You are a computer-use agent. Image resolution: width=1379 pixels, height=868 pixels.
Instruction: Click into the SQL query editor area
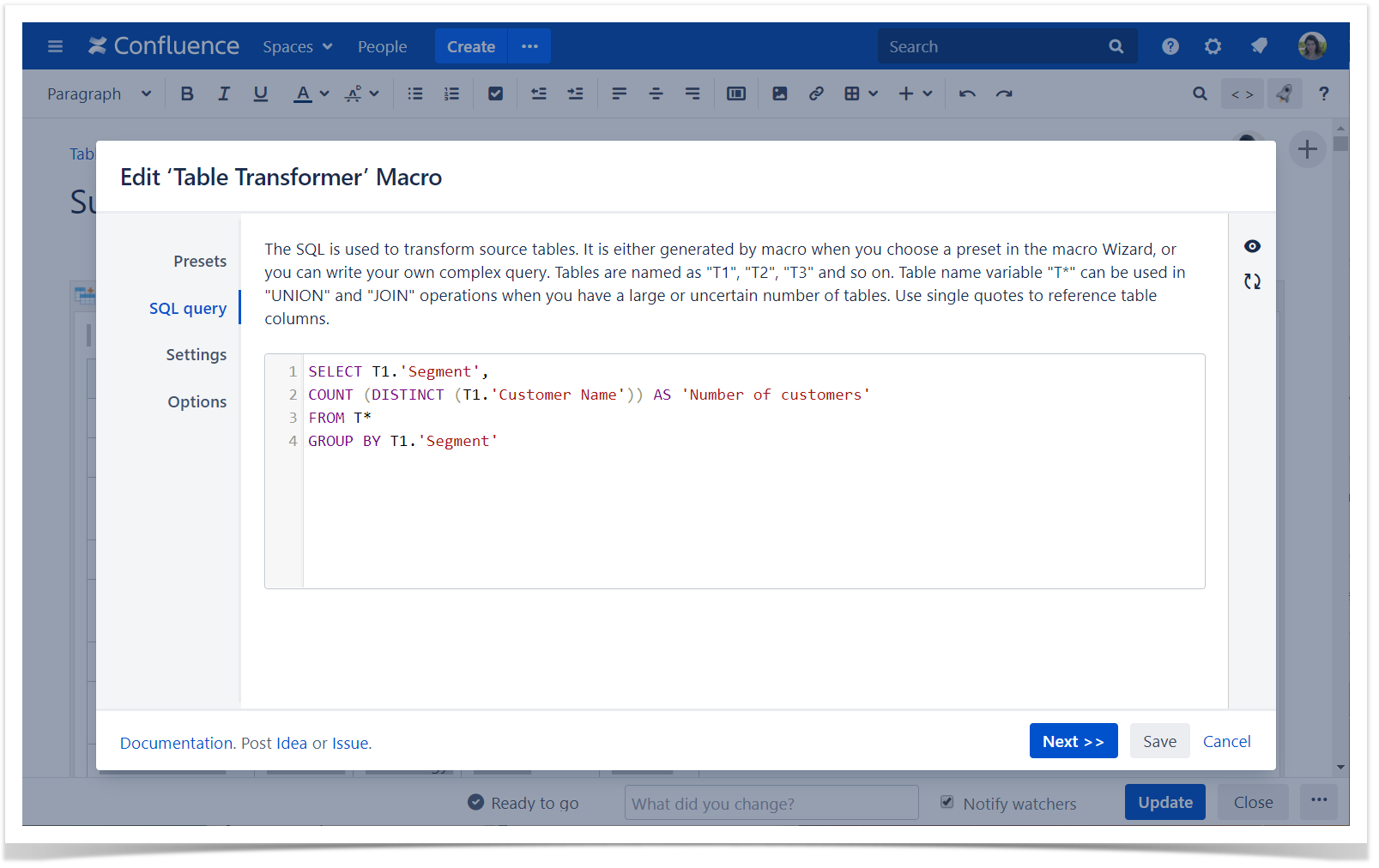pos(752,515)
